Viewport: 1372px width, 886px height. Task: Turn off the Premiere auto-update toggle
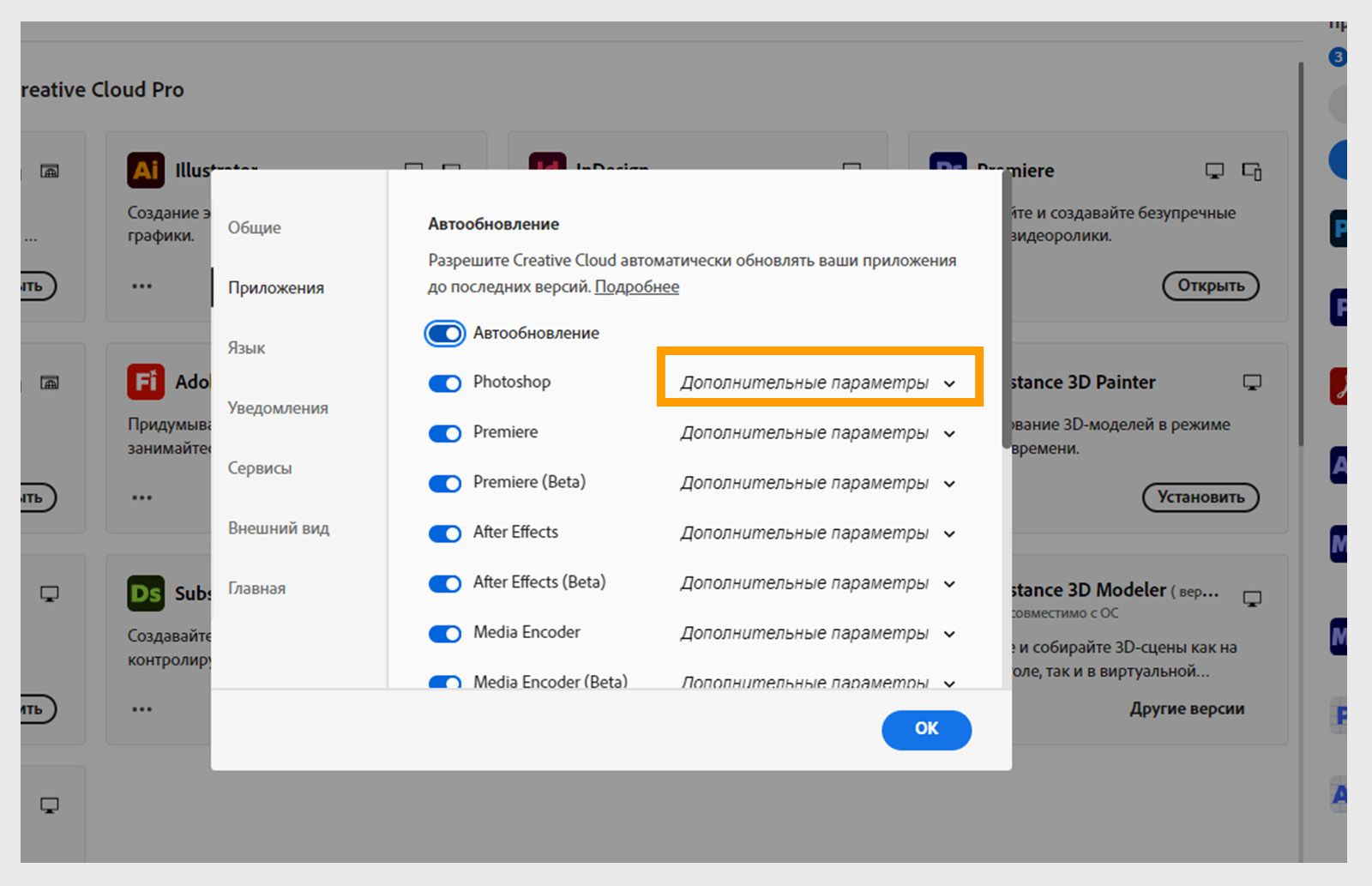tap(445, 433)
